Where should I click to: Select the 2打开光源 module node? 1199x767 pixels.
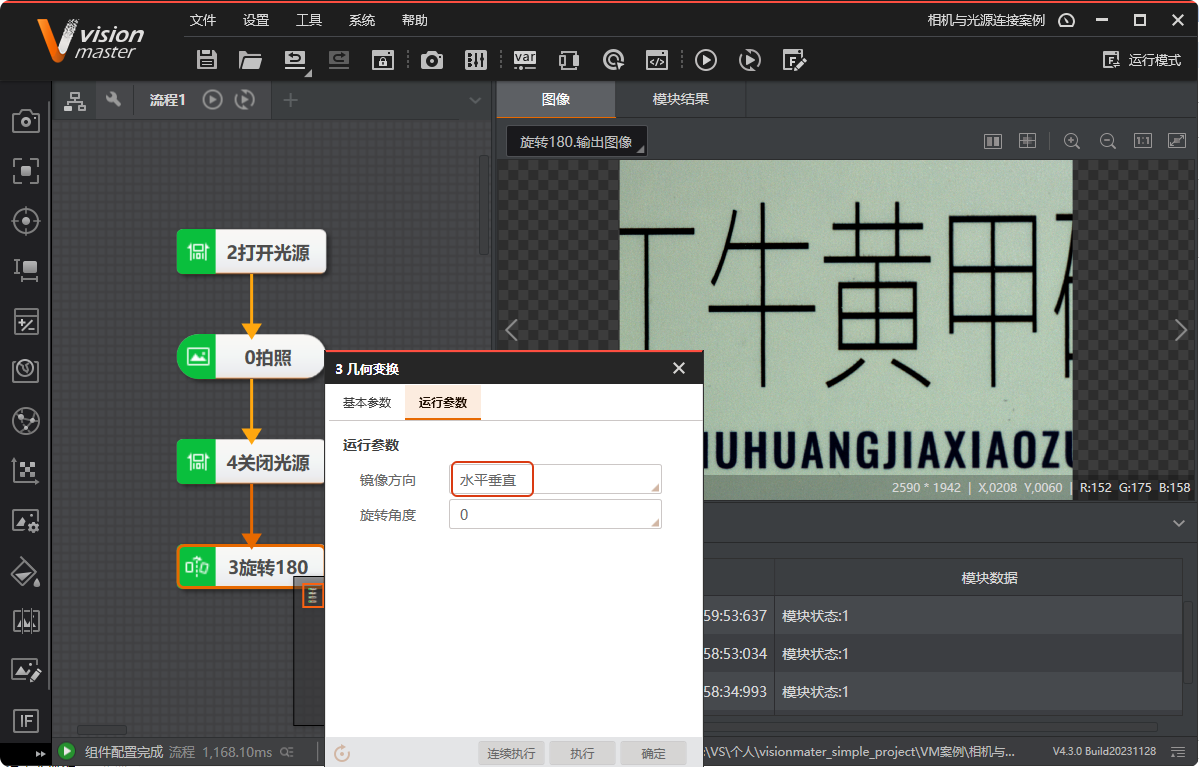252,252
